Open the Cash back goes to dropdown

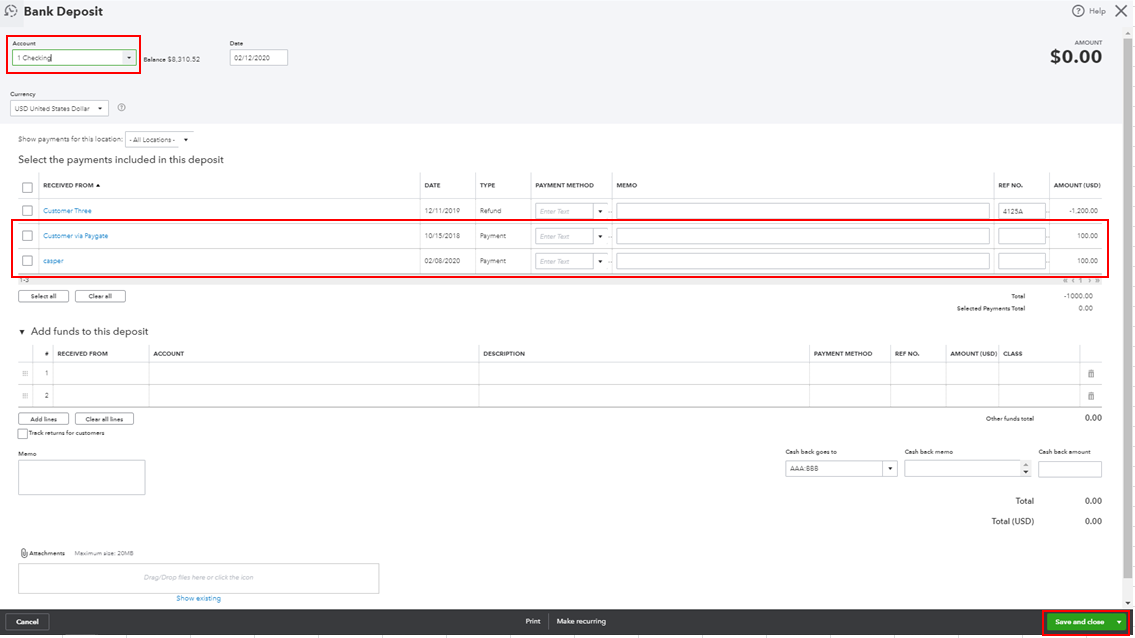(889, 469)
